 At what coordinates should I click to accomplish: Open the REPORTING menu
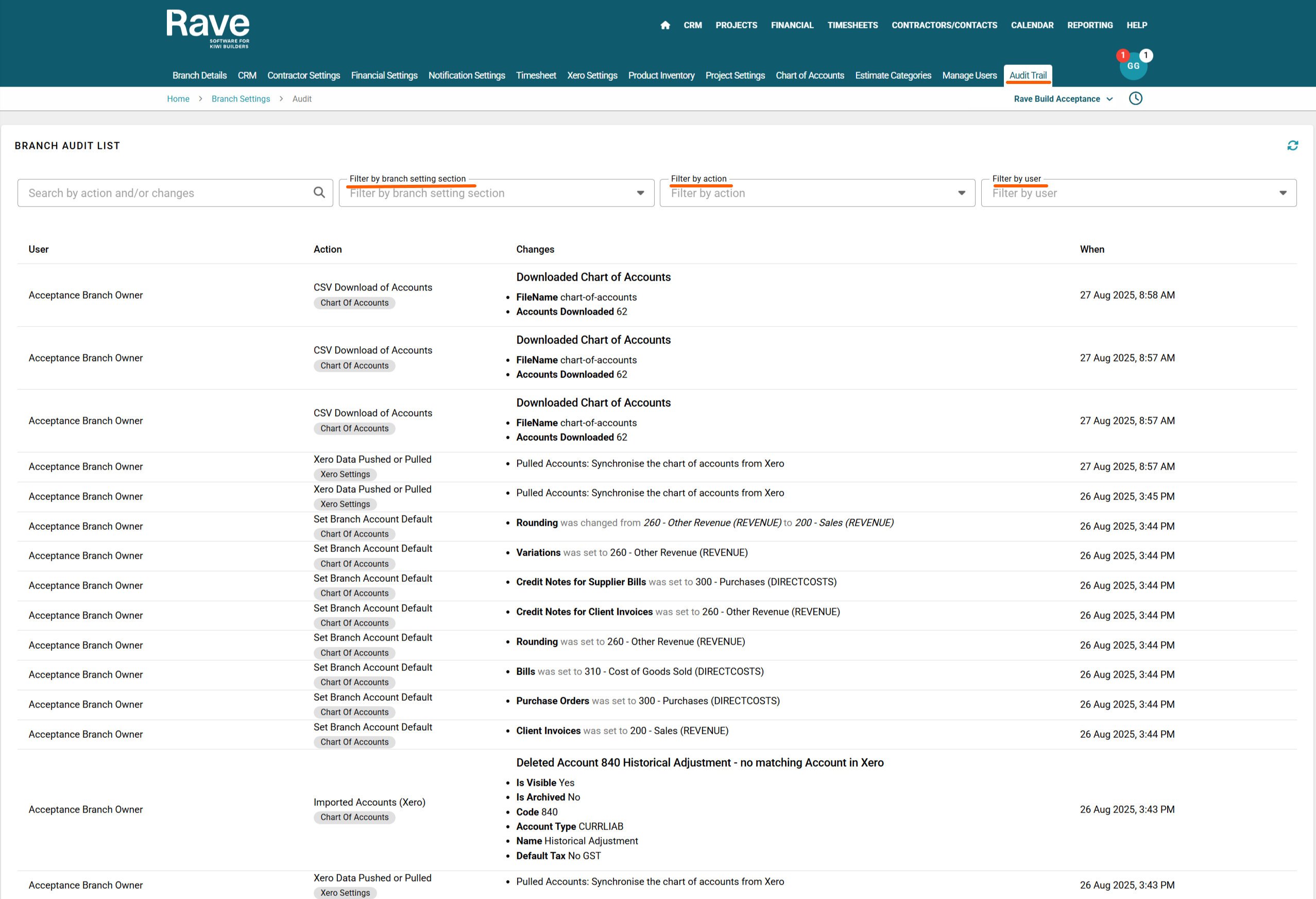tap(1089, 25)
